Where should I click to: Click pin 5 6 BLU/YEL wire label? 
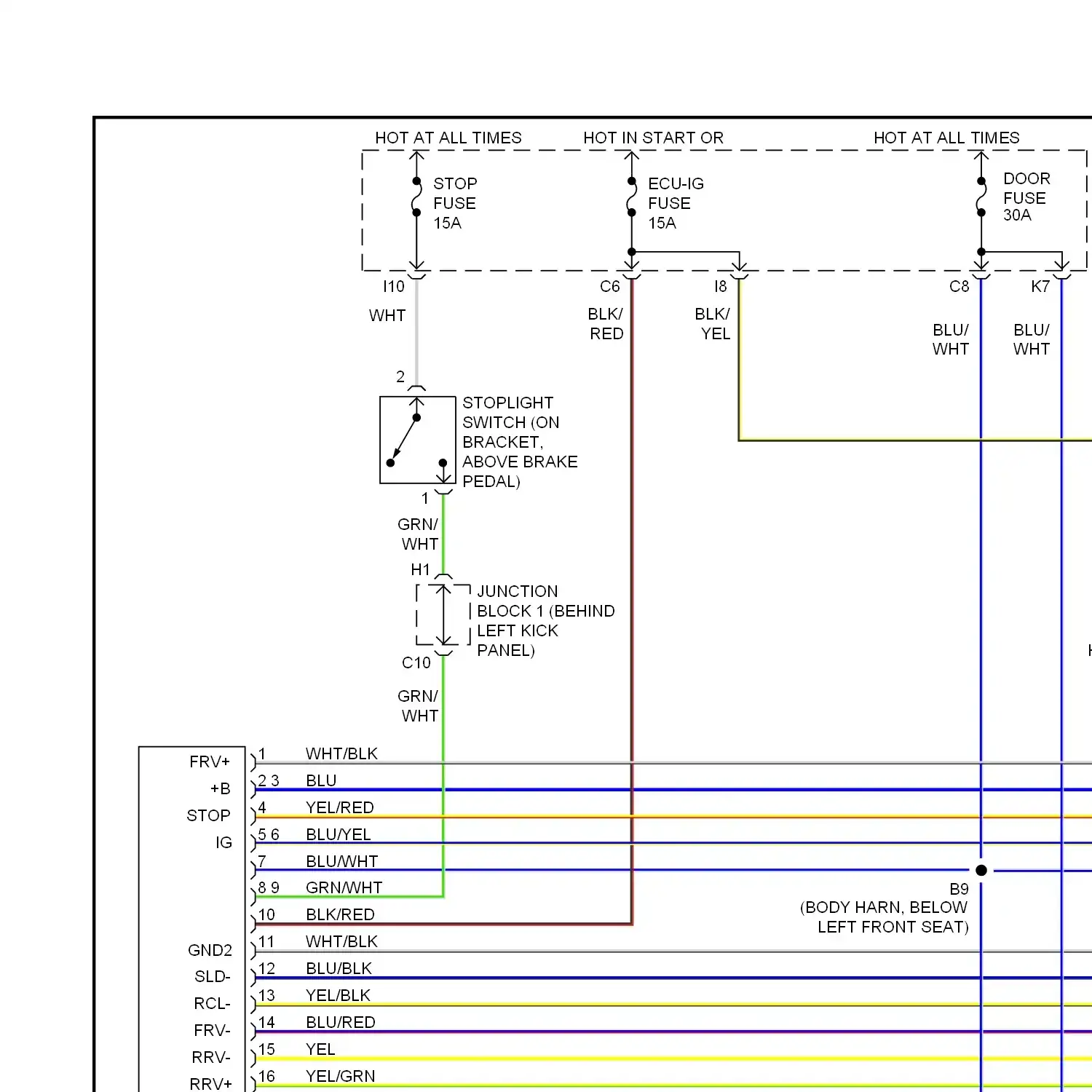pos(339,834)
